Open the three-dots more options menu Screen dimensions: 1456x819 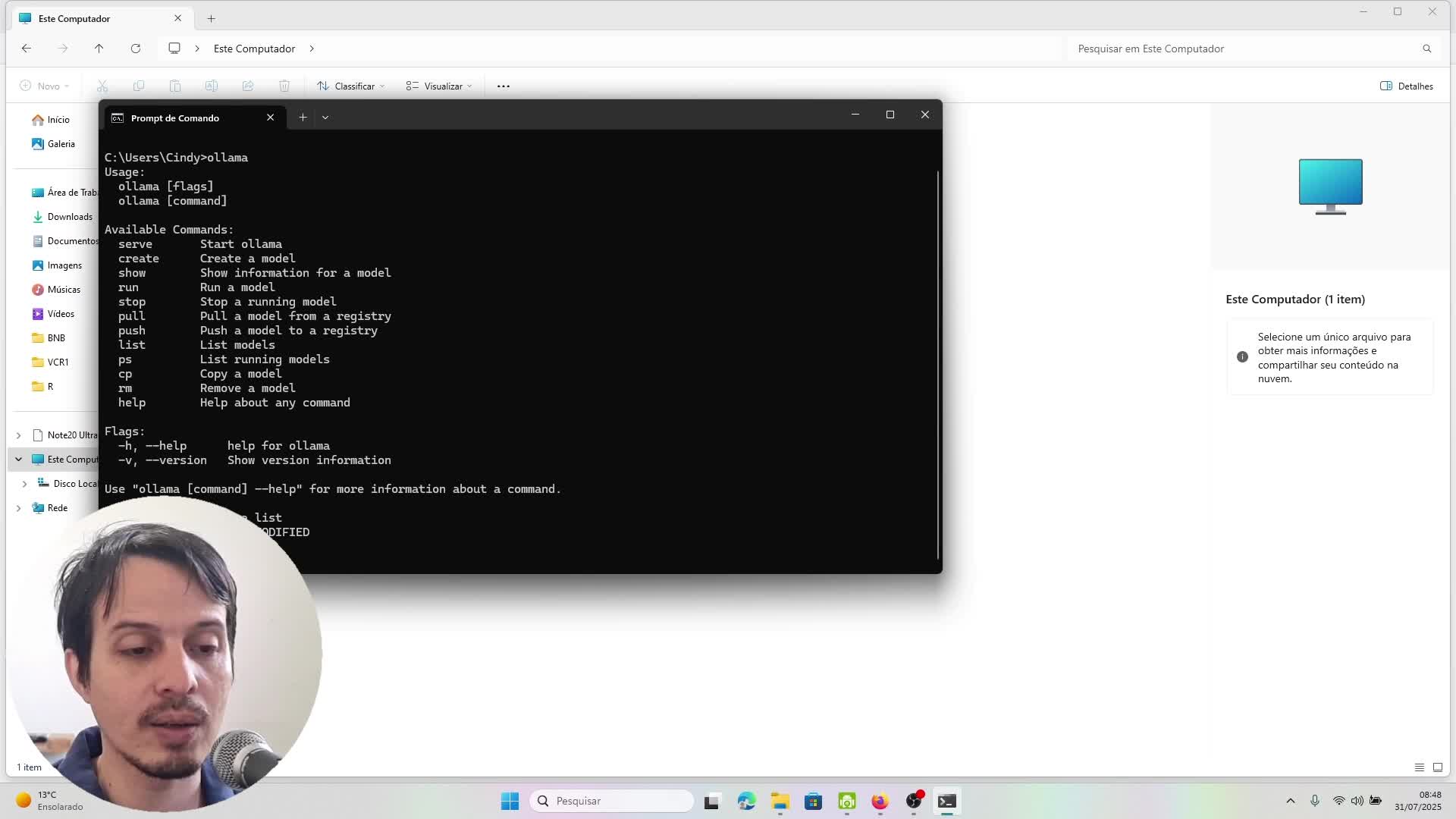coord(504,86)
